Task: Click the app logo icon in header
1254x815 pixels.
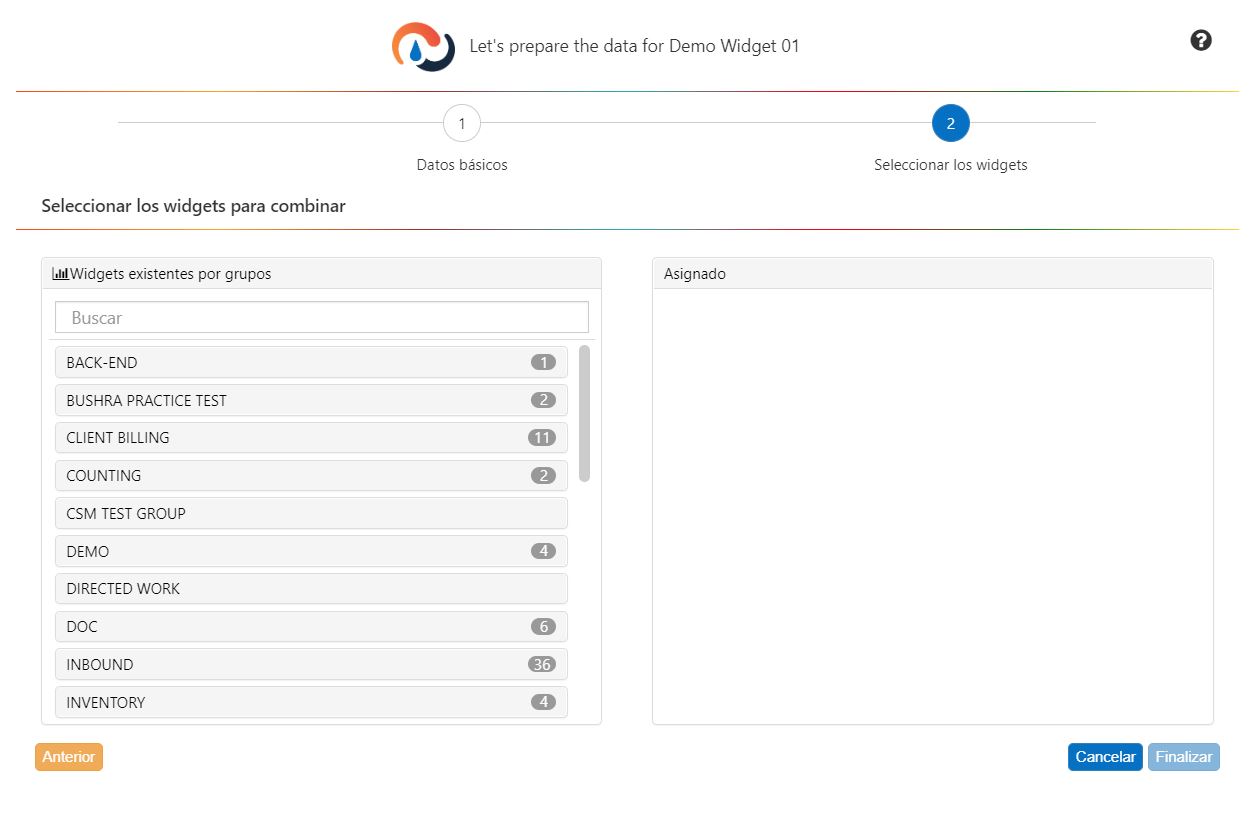Action: click(423, 47)
